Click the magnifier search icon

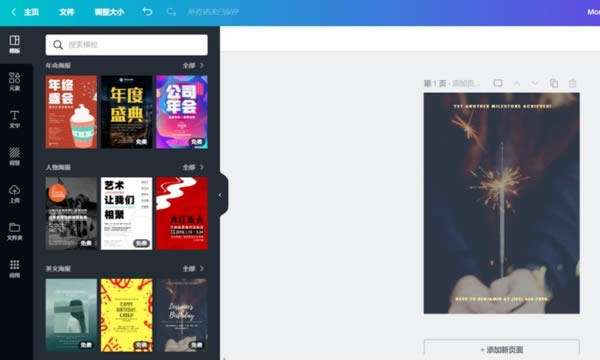click(x=58, y=45)
